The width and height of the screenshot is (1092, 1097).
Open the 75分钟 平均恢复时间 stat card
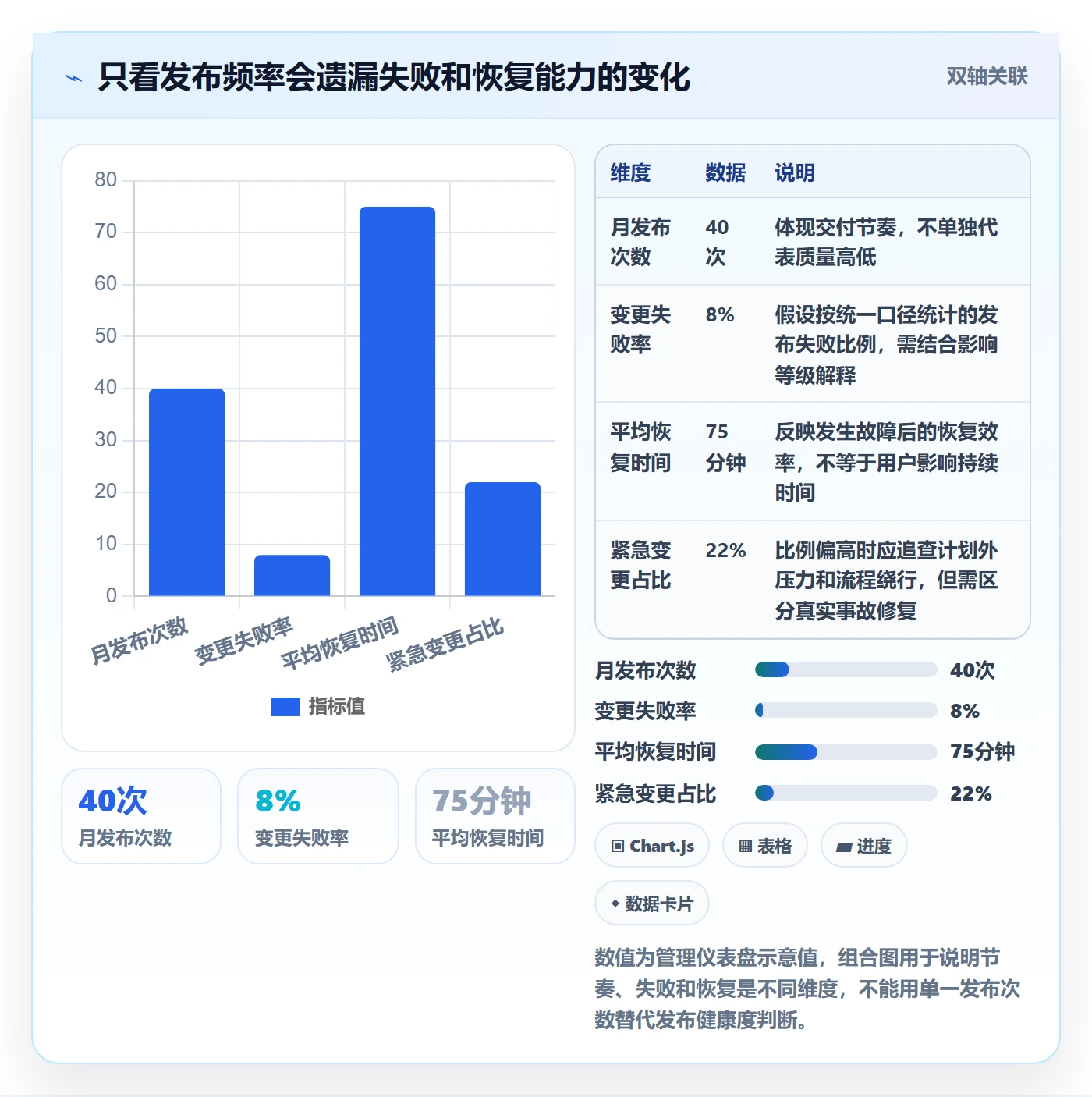(495, 816)
